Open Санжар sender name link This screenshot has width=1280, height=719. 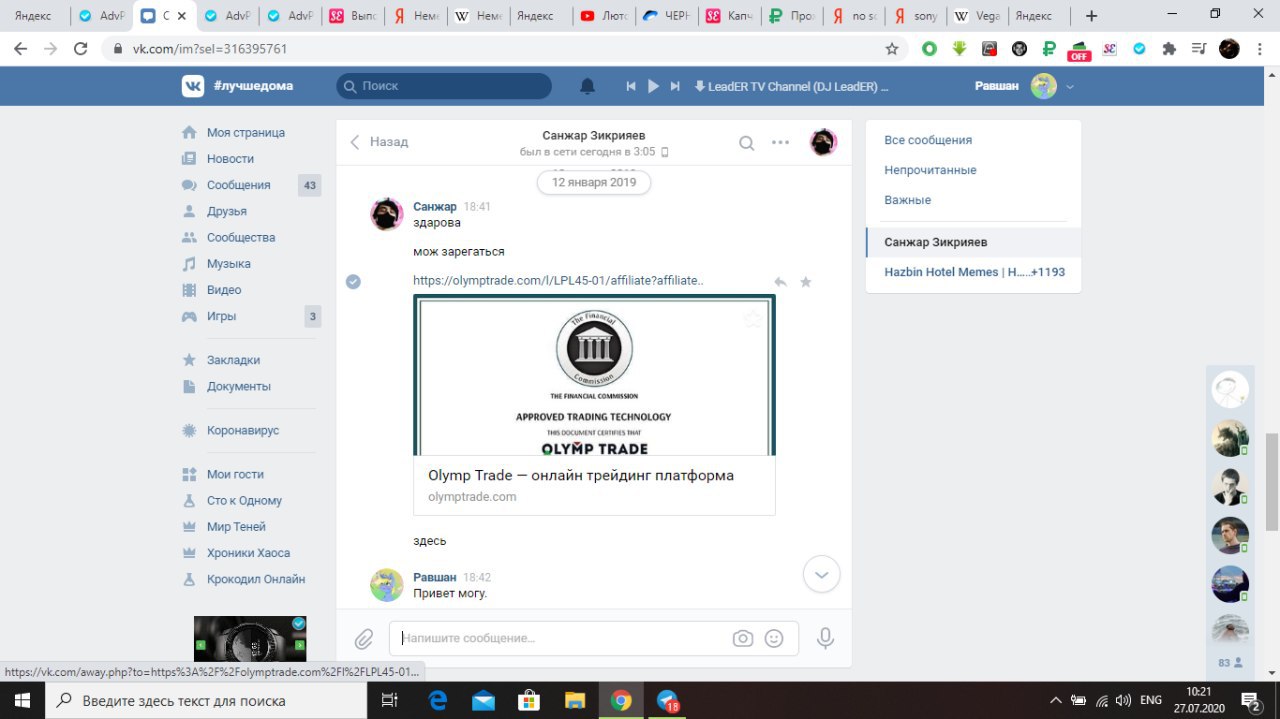click(x=435, y=206)
